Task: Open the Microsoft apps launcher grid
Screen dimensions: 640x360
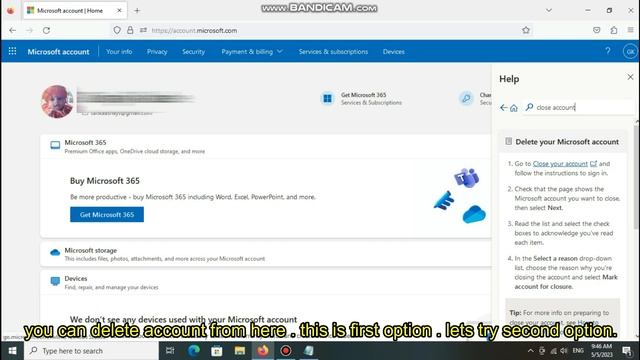Action: pyautogui.click(x=12, y=51)
